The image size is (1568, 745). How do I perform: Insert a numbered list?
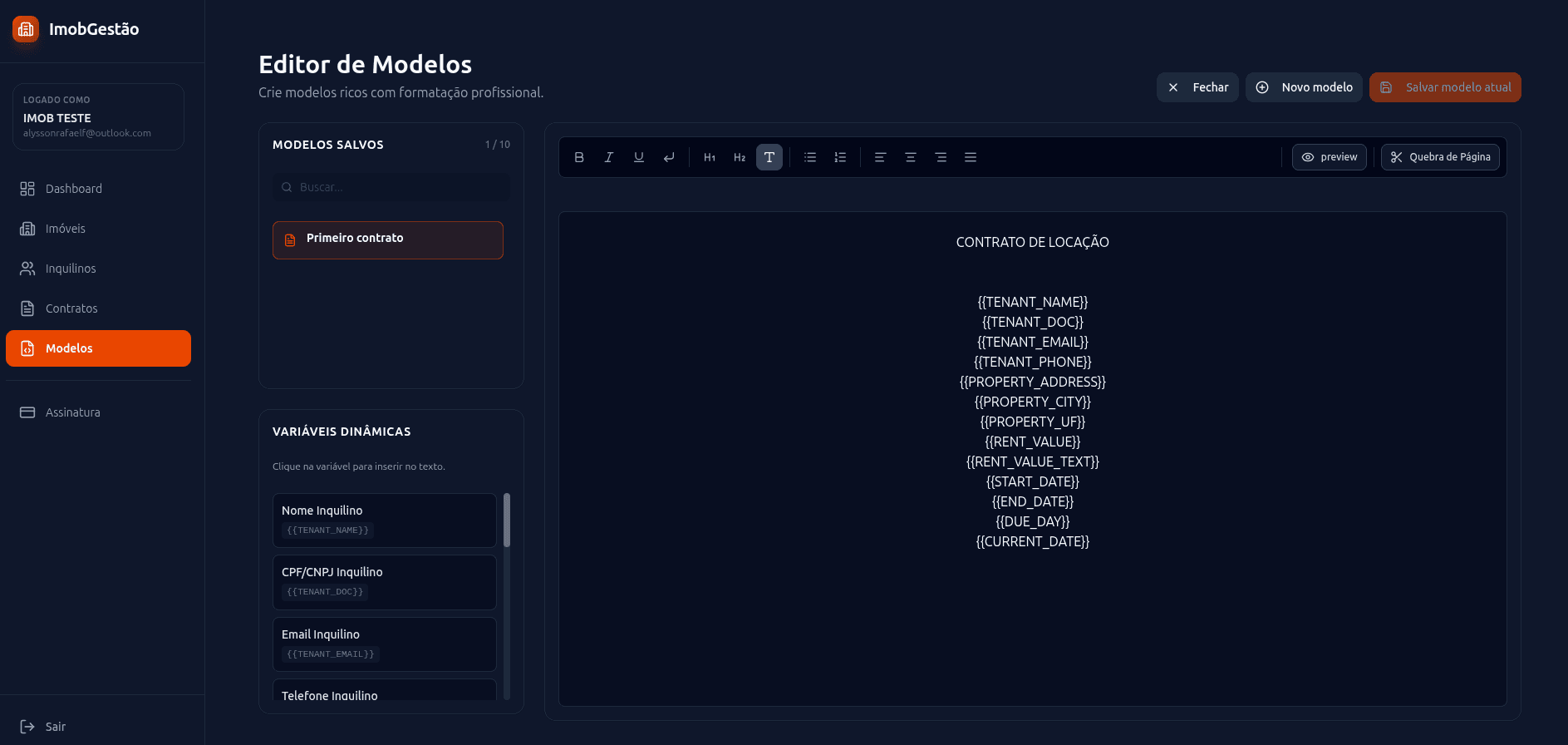point(840,157)
